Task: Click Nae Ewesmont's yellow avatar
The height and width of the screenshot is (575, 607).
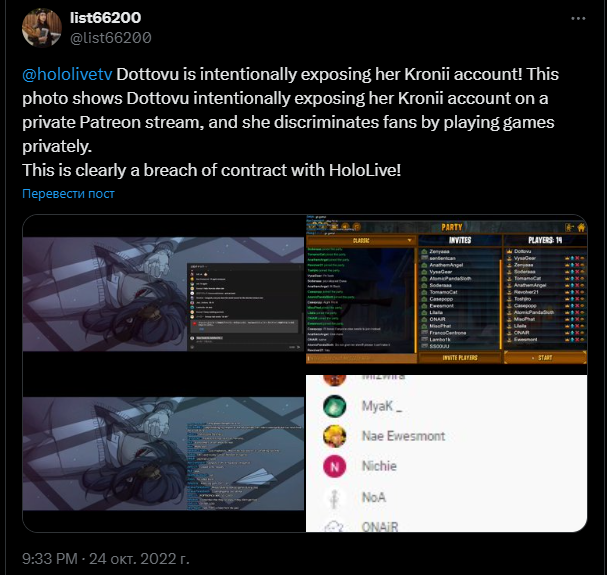Action: 334,436
